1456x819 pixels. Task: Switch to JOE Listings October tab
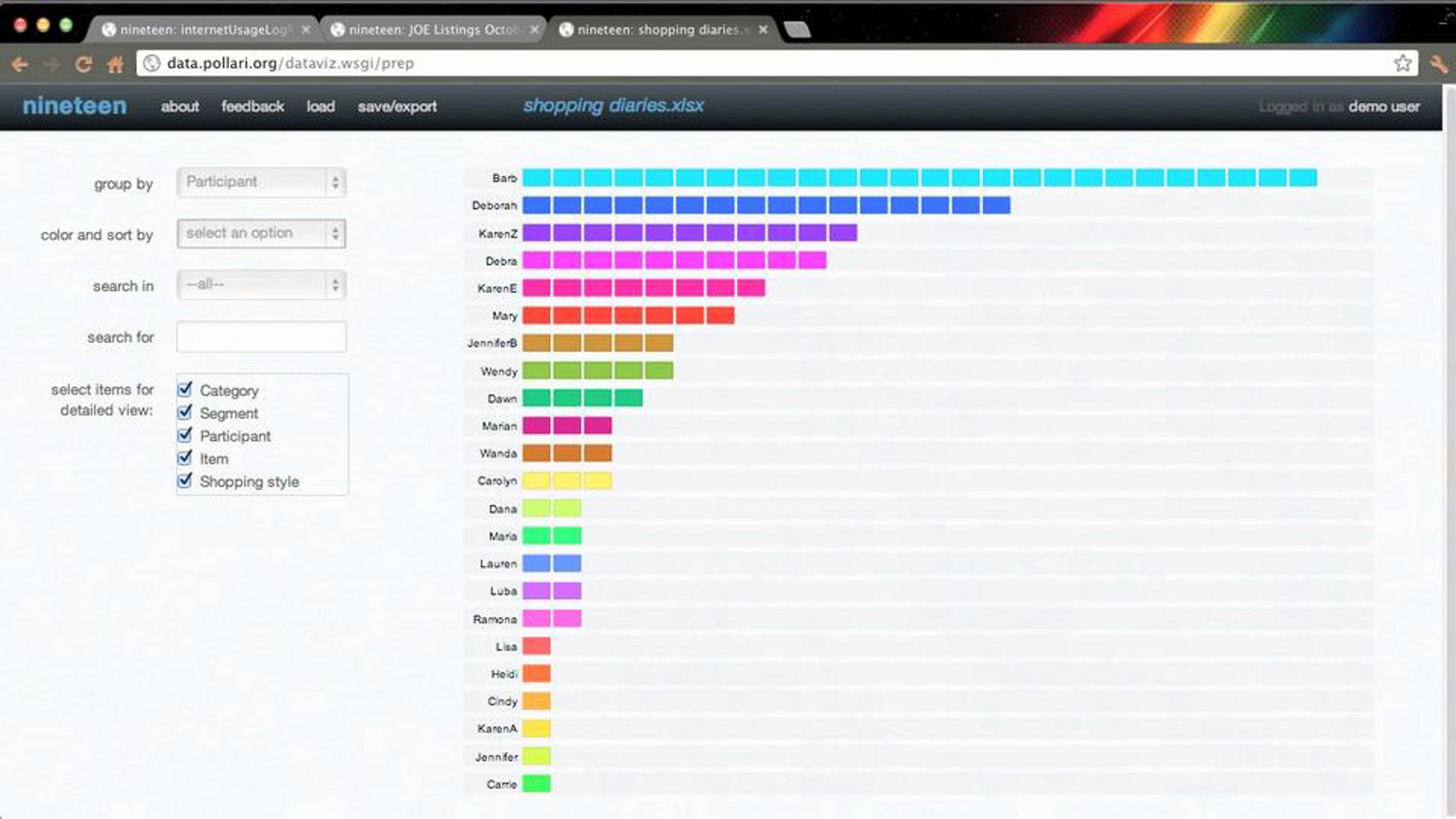coord(434,30)
